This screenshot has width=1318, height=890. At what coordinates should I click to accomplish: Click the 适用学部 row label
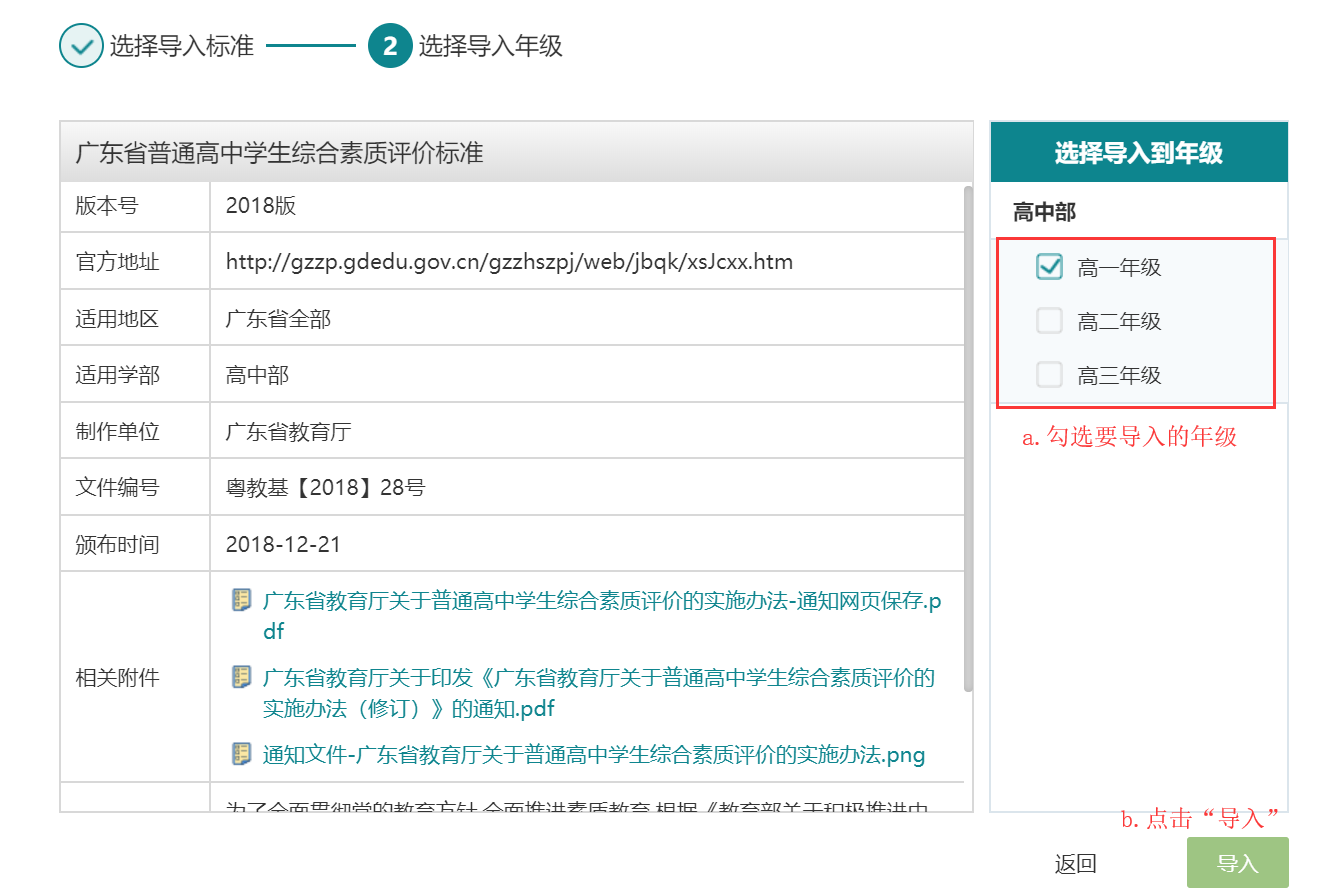coord(118,376)
